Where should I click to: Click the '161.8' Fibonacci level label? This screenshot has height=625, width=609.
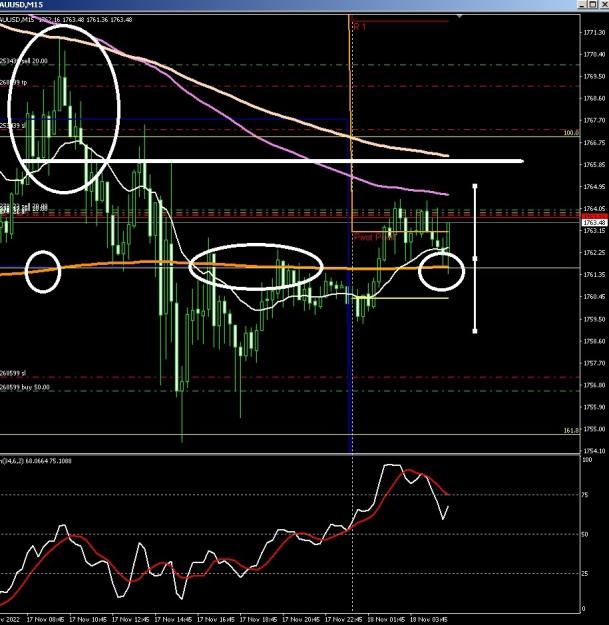[571, 430]
